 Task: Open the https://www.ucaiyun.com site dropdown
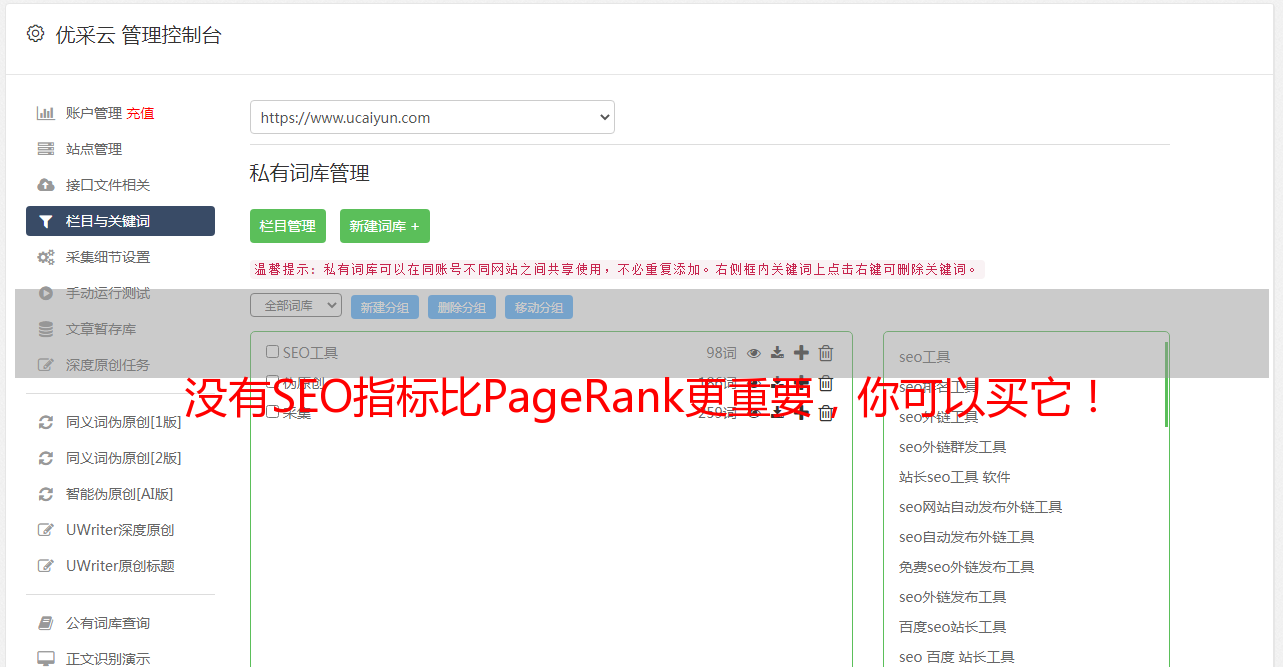432,117
